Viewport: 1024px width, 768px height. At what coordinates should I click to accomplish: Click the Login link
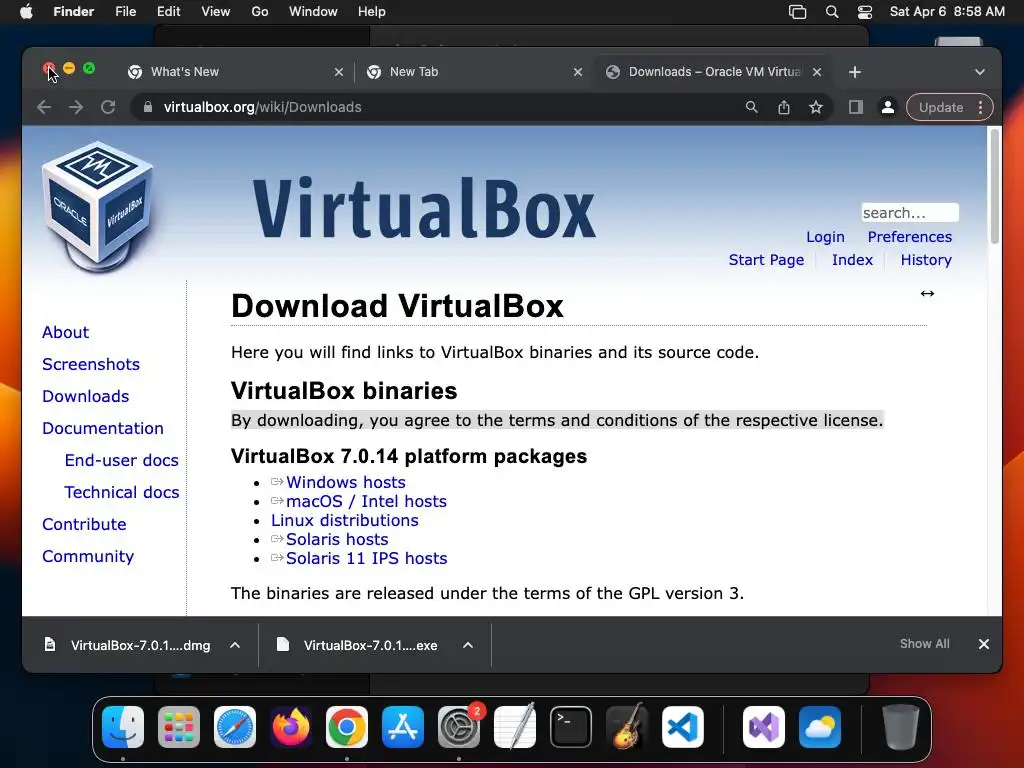pos(825,237)
